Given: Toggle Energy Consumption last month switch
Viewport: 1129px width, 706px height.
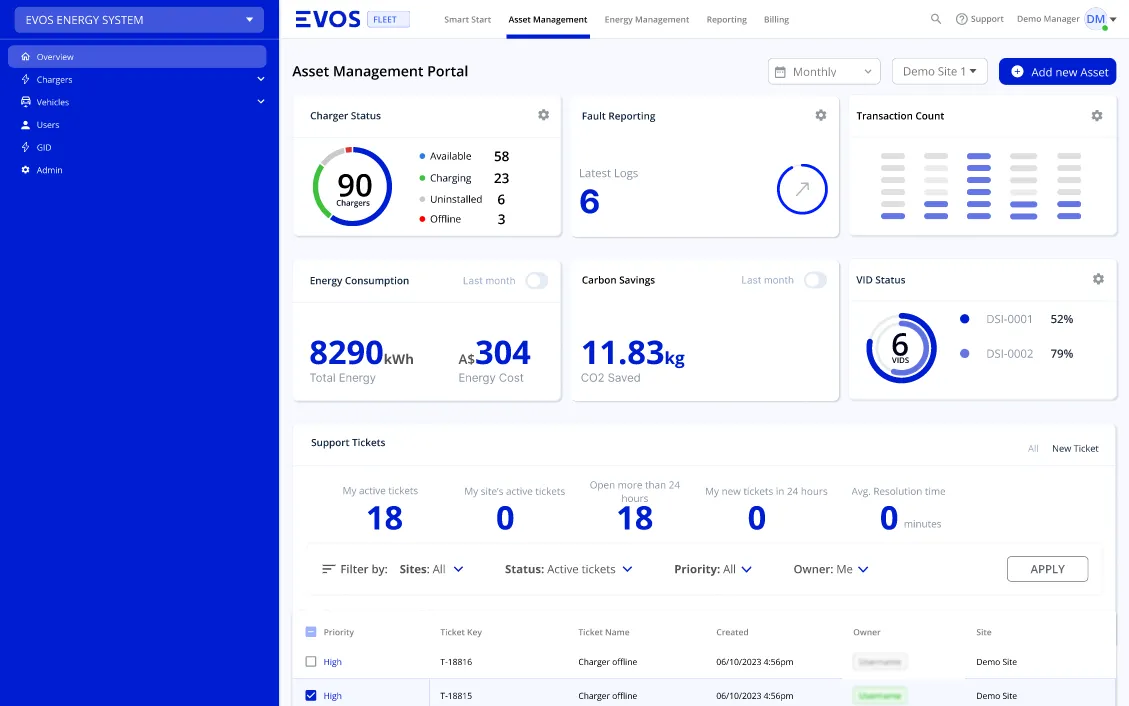Looking at the screenshot, I should coord(536,280).
